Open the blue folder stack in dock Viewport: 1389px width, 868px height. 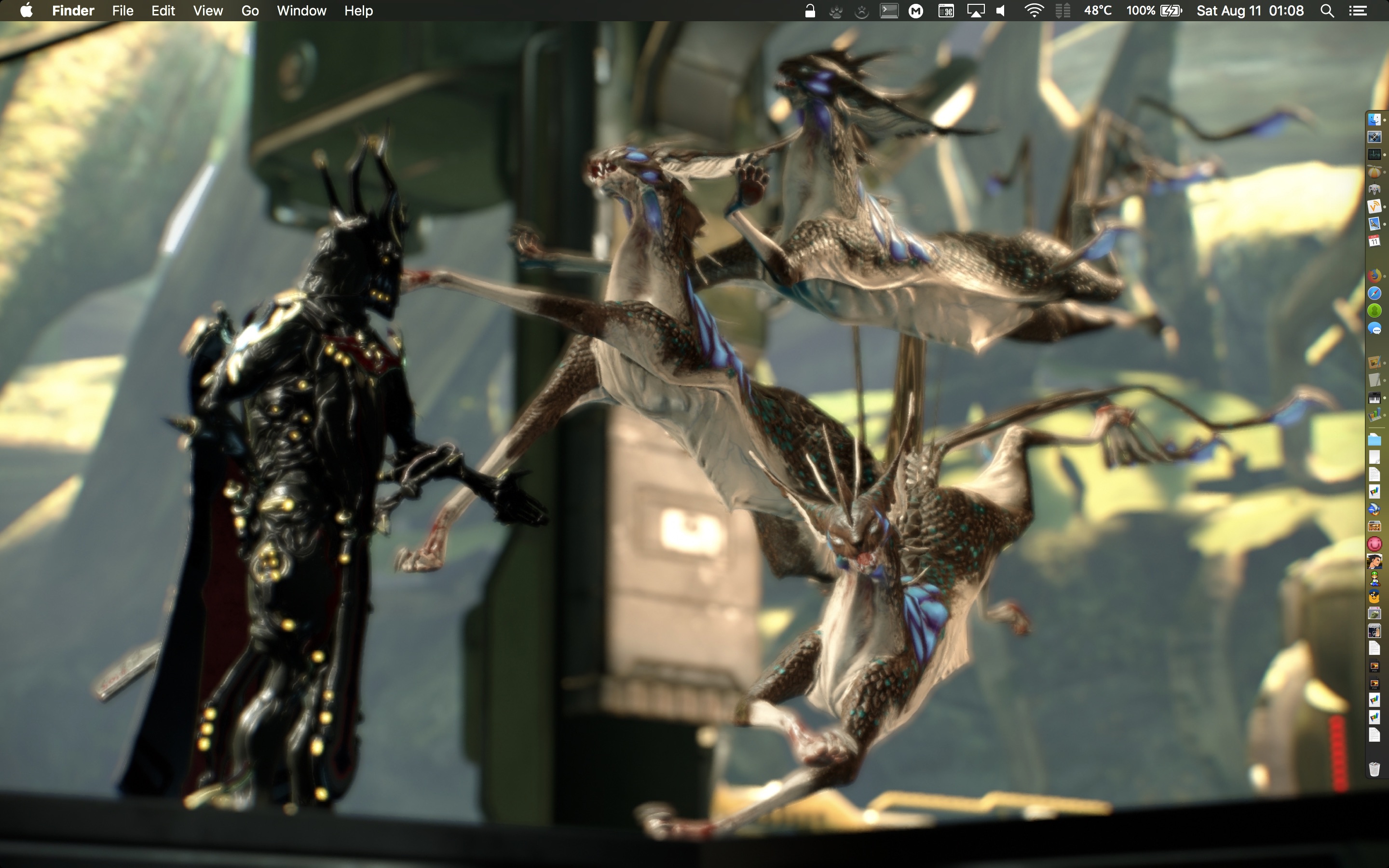pyautogui.click(x=1374, y=440)
